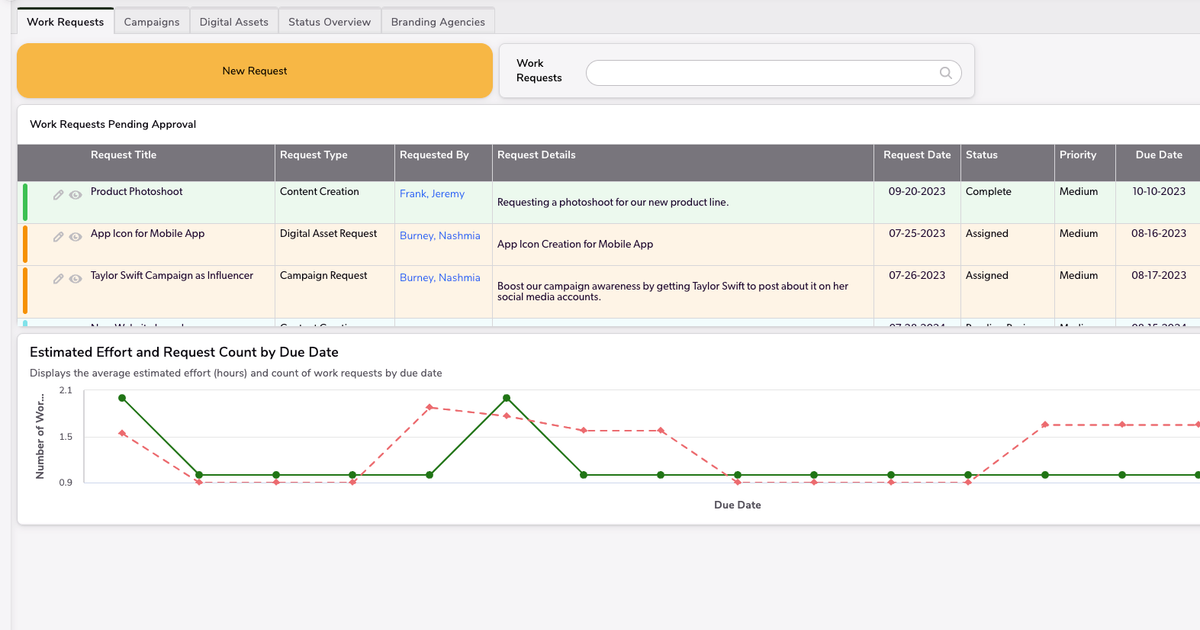This screenshot has width=1200, height=630.
Task: Open Burney, Nashmia link on App Icon row
Action: coord(440,236)
